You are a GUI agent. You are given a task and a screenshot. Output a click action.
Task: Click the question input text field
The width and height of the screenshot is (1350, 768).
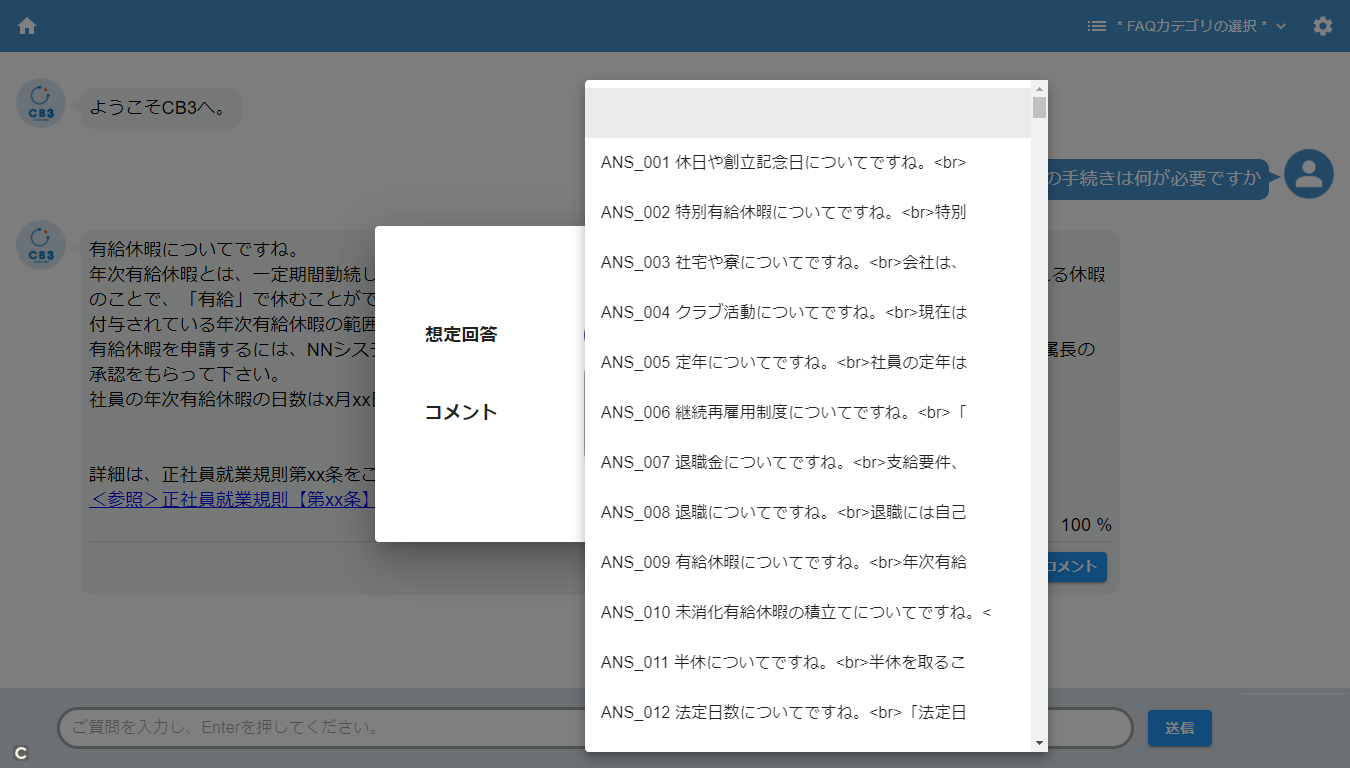320,728
